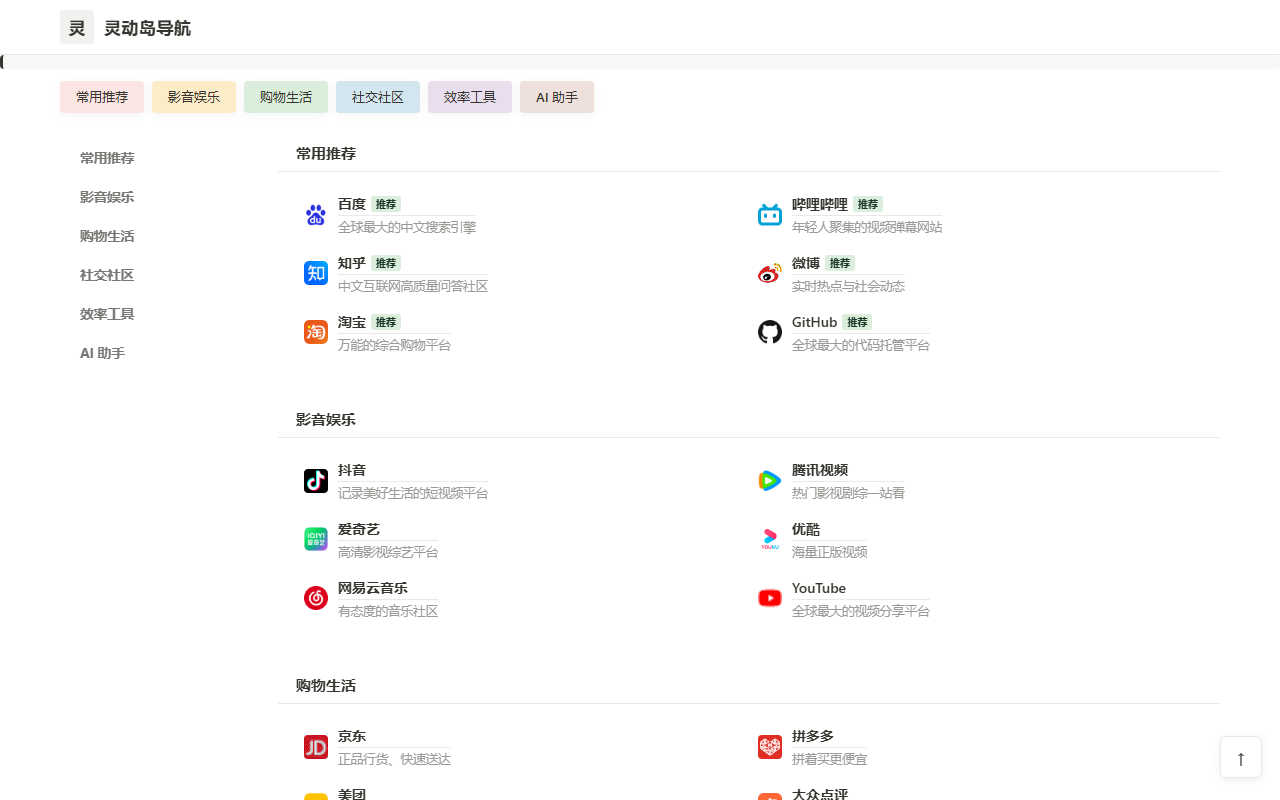The image size is (1280, 800).
Task: Click the Weibo eye logo icon
Action: tap(770, 273)
